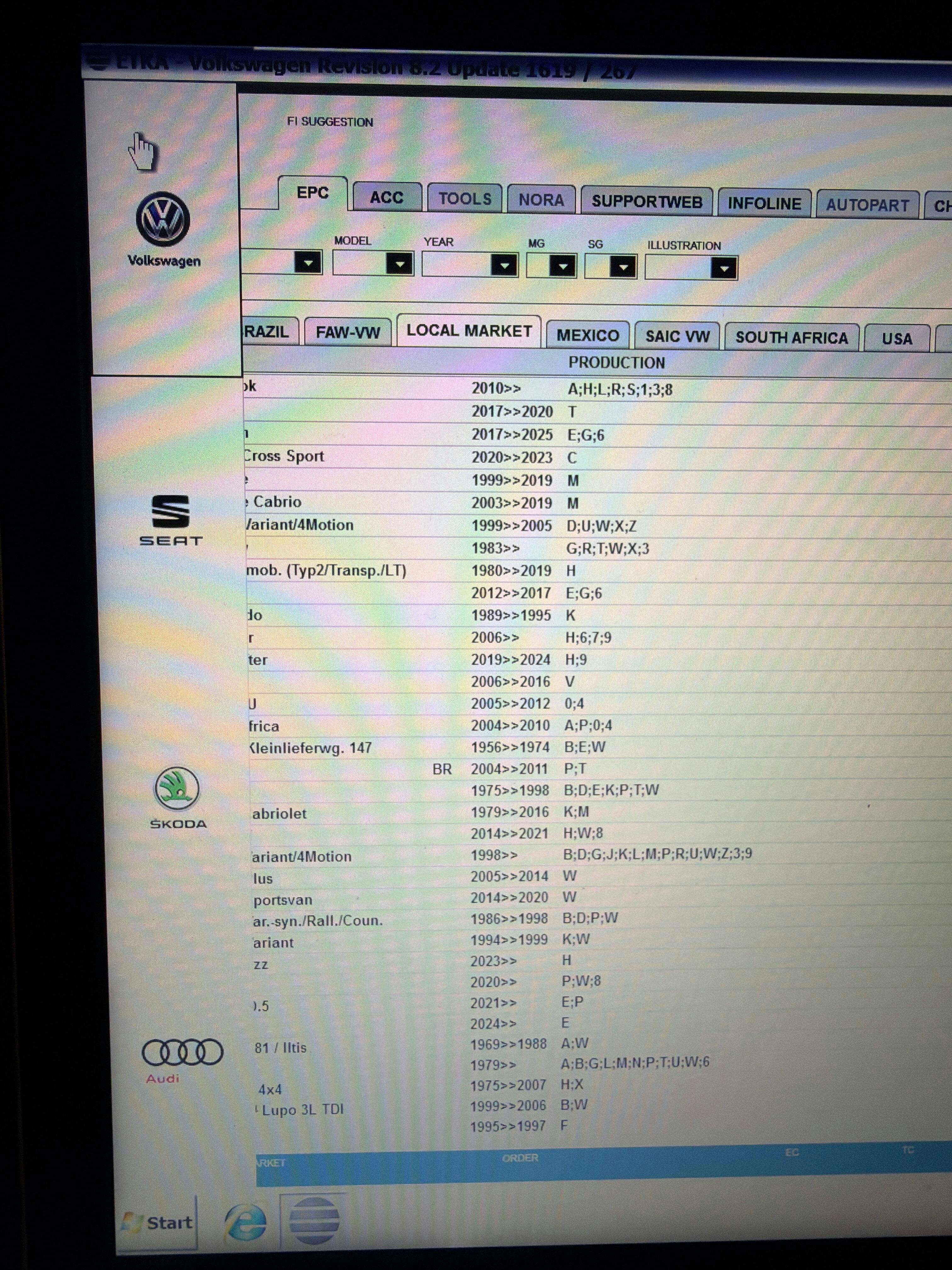Open the Windows Start menu
Image resolution: width=952 pixels, height=1270 pixels.
click(x=158, y=1222)
